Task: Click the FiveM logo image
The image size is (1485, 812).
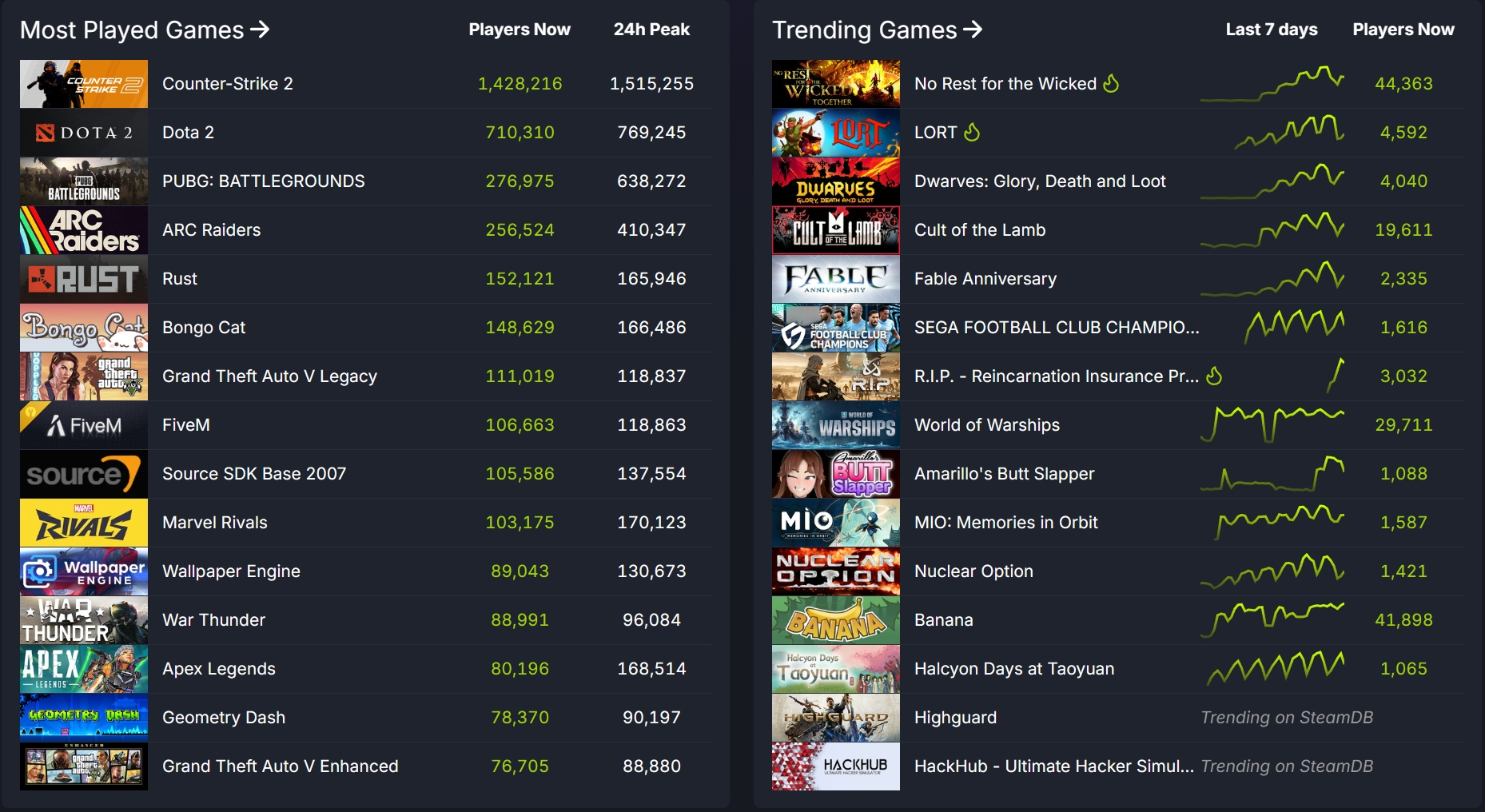Action: 84,425
